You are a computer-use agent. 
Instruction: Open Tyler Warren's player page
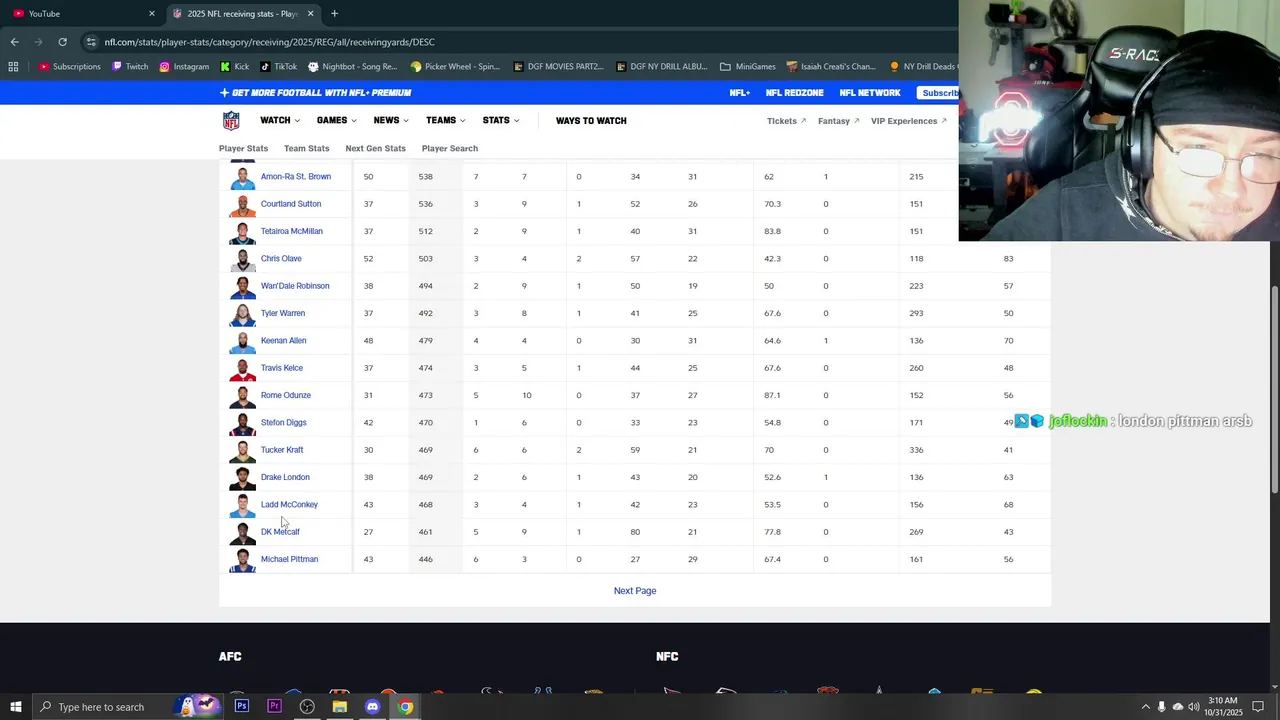283,313
